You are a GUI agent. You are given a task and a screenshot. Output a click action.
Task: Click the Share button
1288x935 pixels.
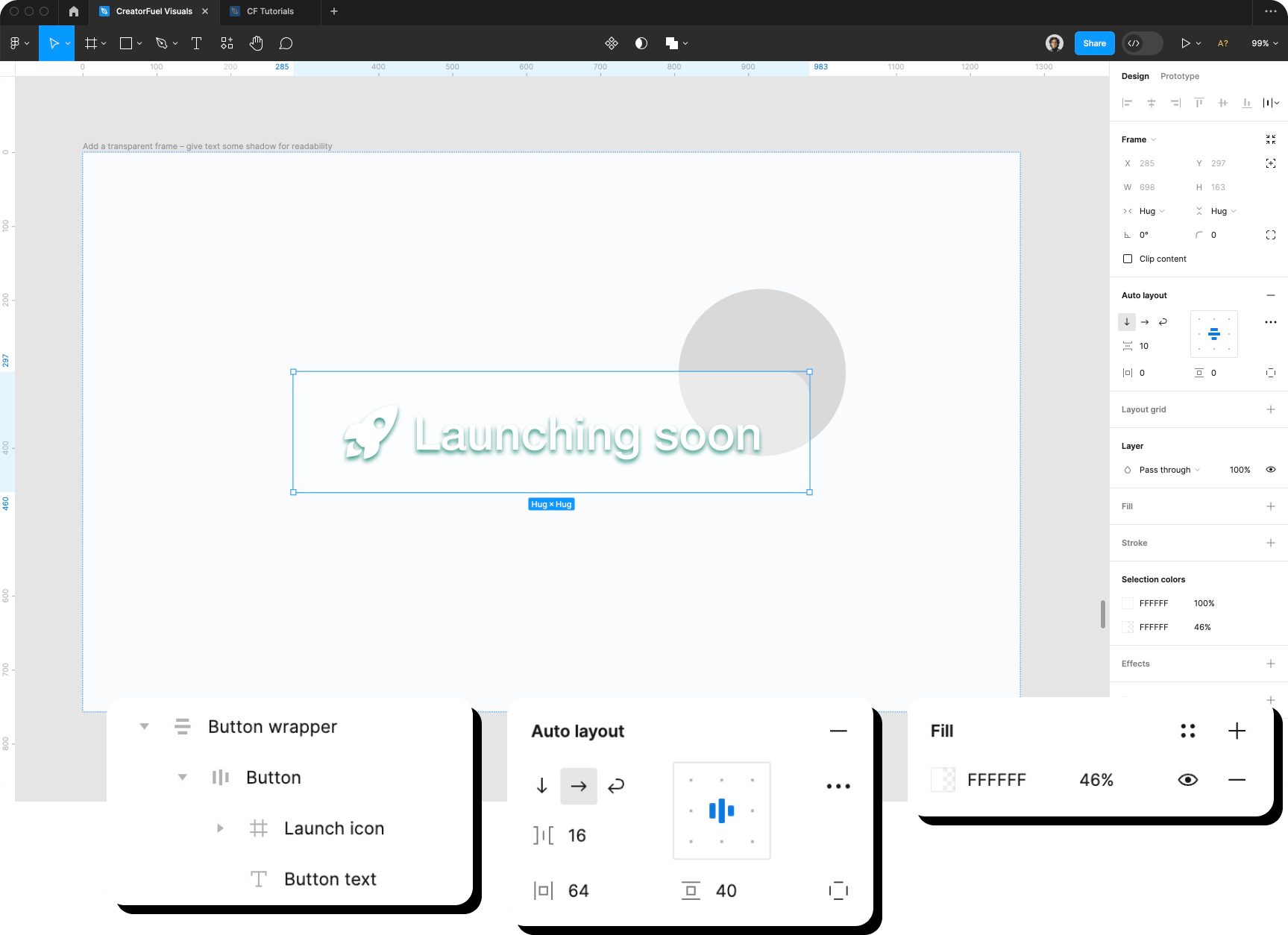pyautogui.click(x=1093, y=42)
